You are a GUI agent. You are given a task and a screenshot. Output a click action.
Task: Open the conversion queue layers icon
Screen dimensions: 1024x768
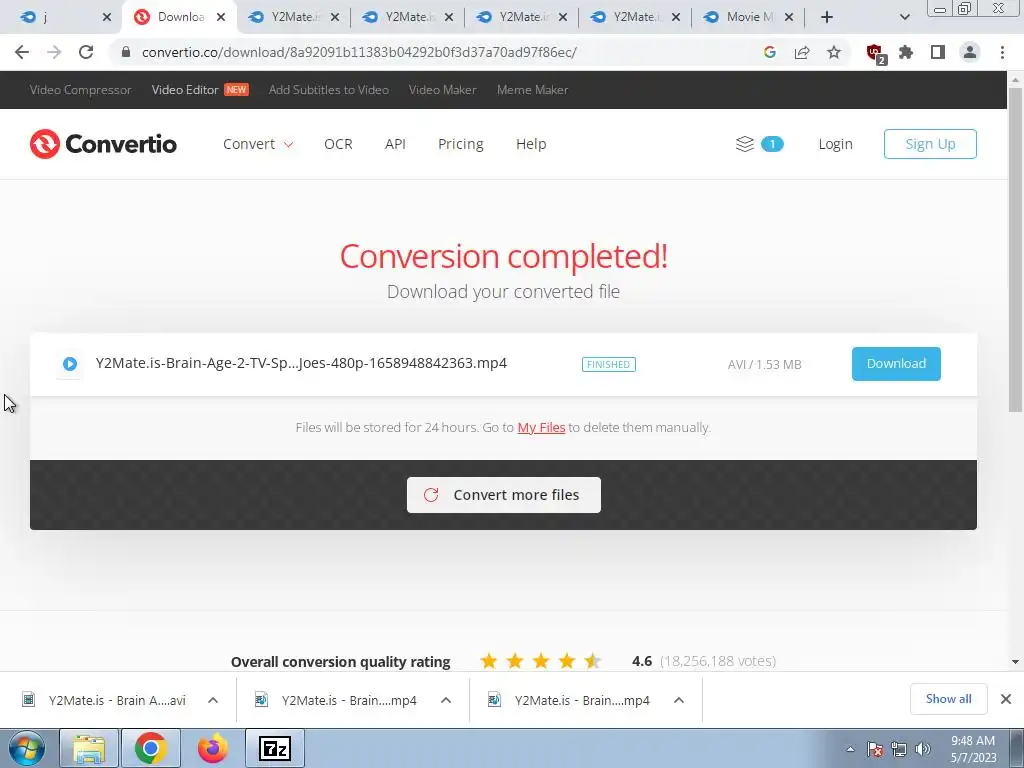coord(744,144)
